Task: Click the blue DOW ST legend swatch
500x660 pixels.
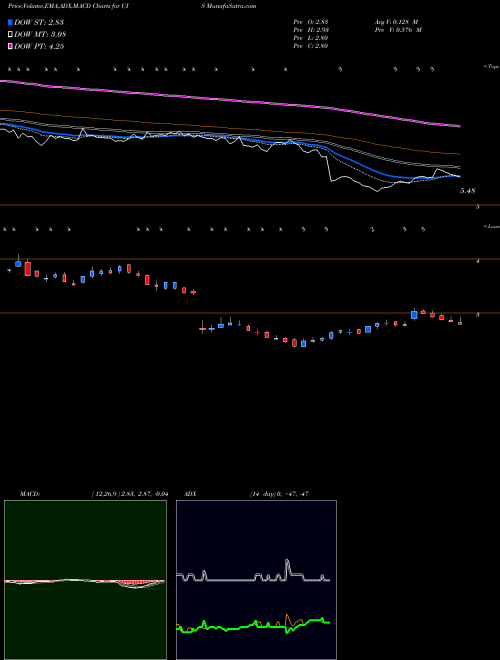Action: pos(11,22)
